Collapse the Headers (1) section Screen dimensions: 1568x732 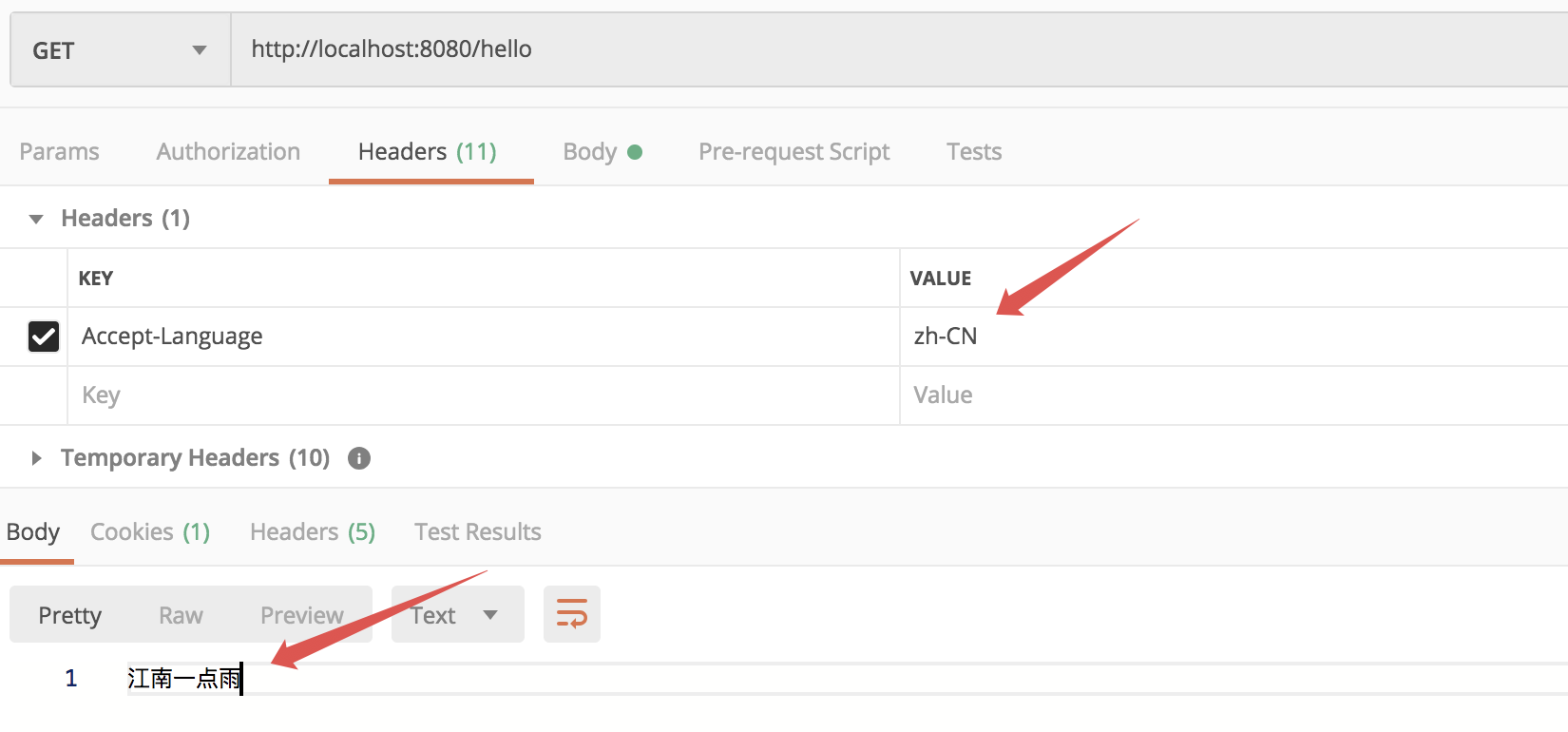click(36, 219)
